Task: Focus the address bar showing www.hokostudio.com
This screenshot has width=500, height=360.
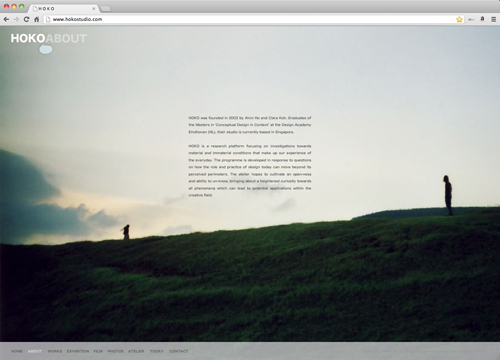Action: point(250,19)
